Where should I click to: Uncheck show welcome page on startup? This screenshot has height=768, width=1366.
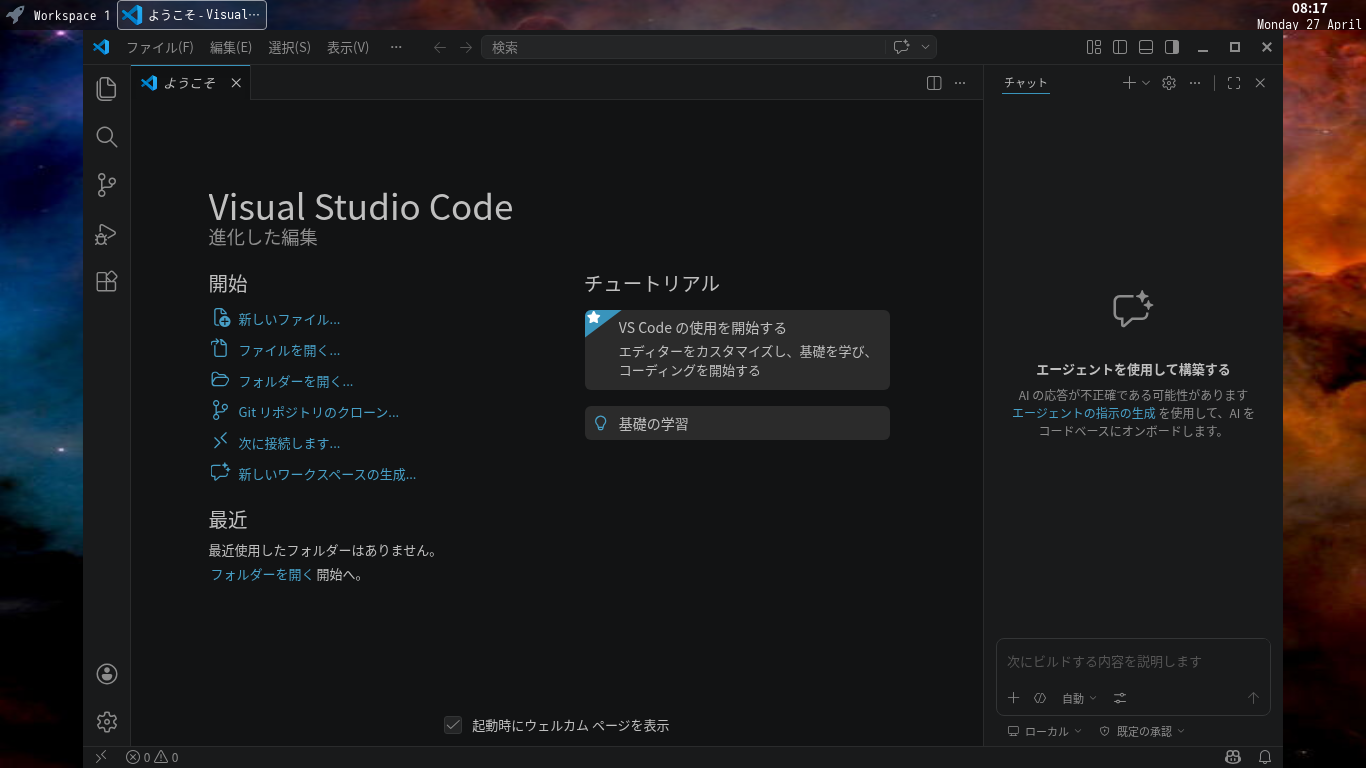(453, 725)
